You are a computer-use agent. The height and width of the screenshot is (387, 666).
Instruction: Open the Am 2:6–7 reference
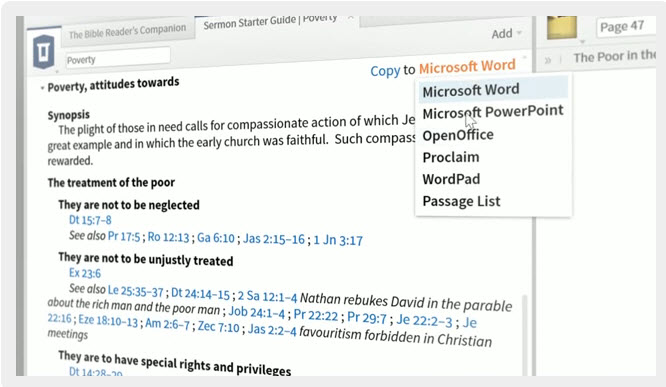[167, 324]
